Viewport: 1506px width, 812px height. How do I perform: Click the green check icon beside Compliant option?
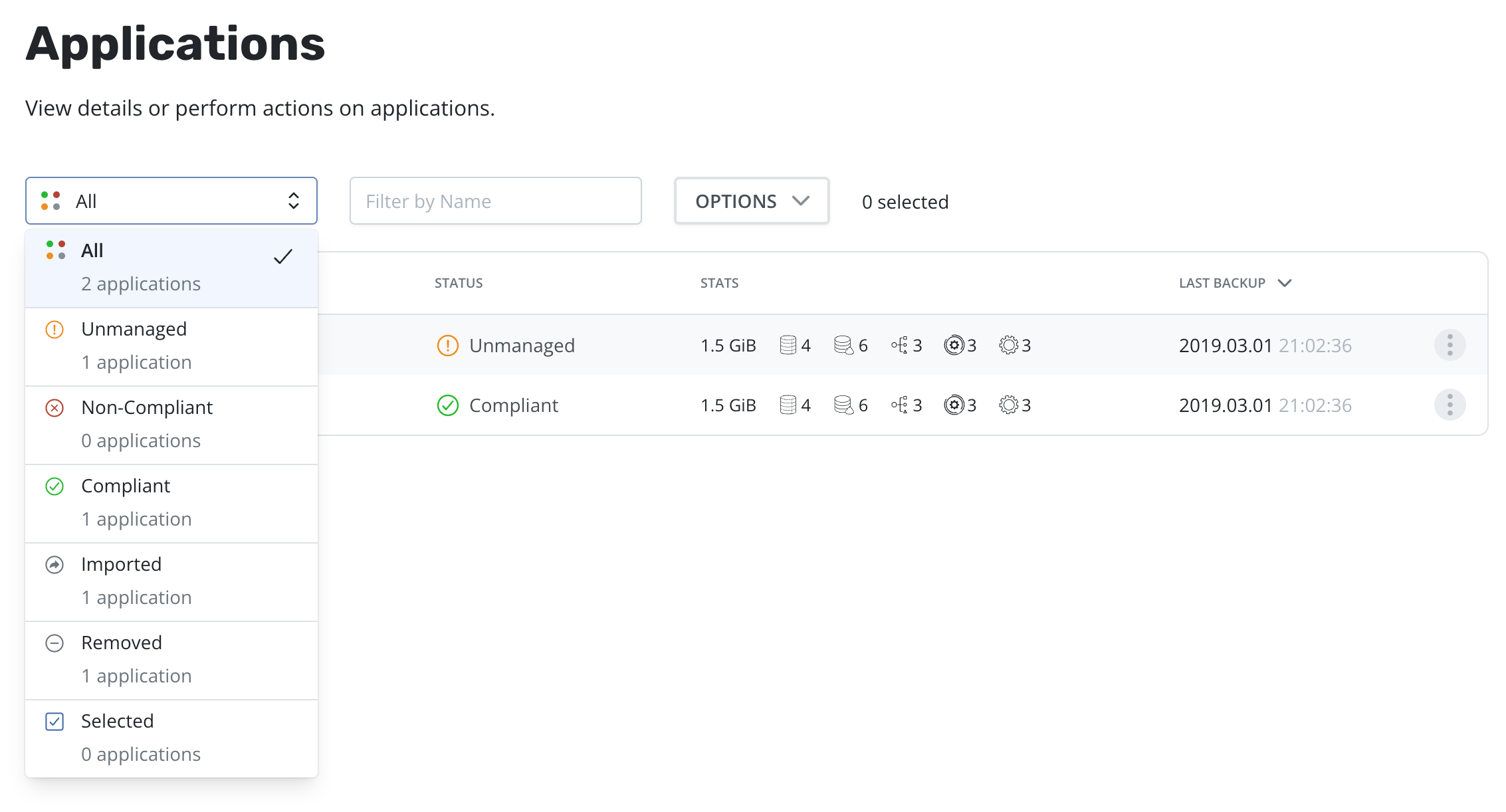pos(54,486)
